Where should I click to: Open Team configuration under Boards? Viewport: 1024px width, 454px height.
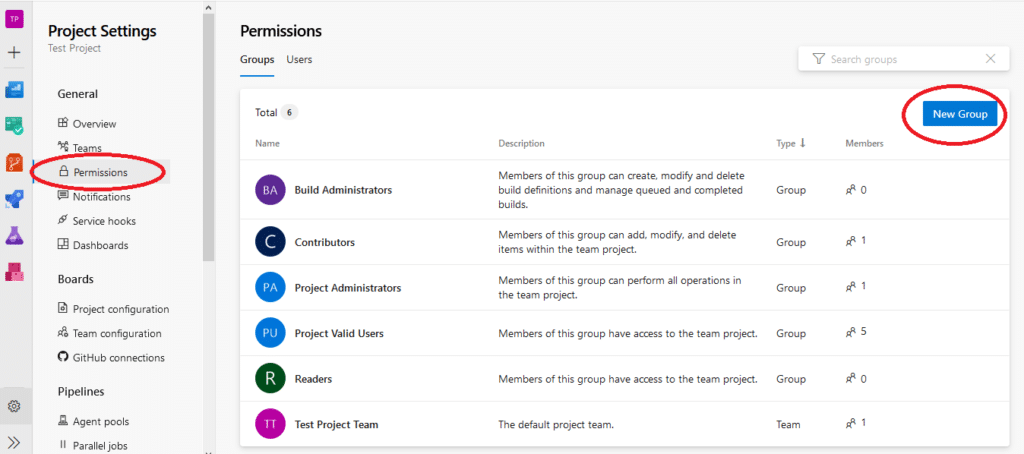[117, 333]
